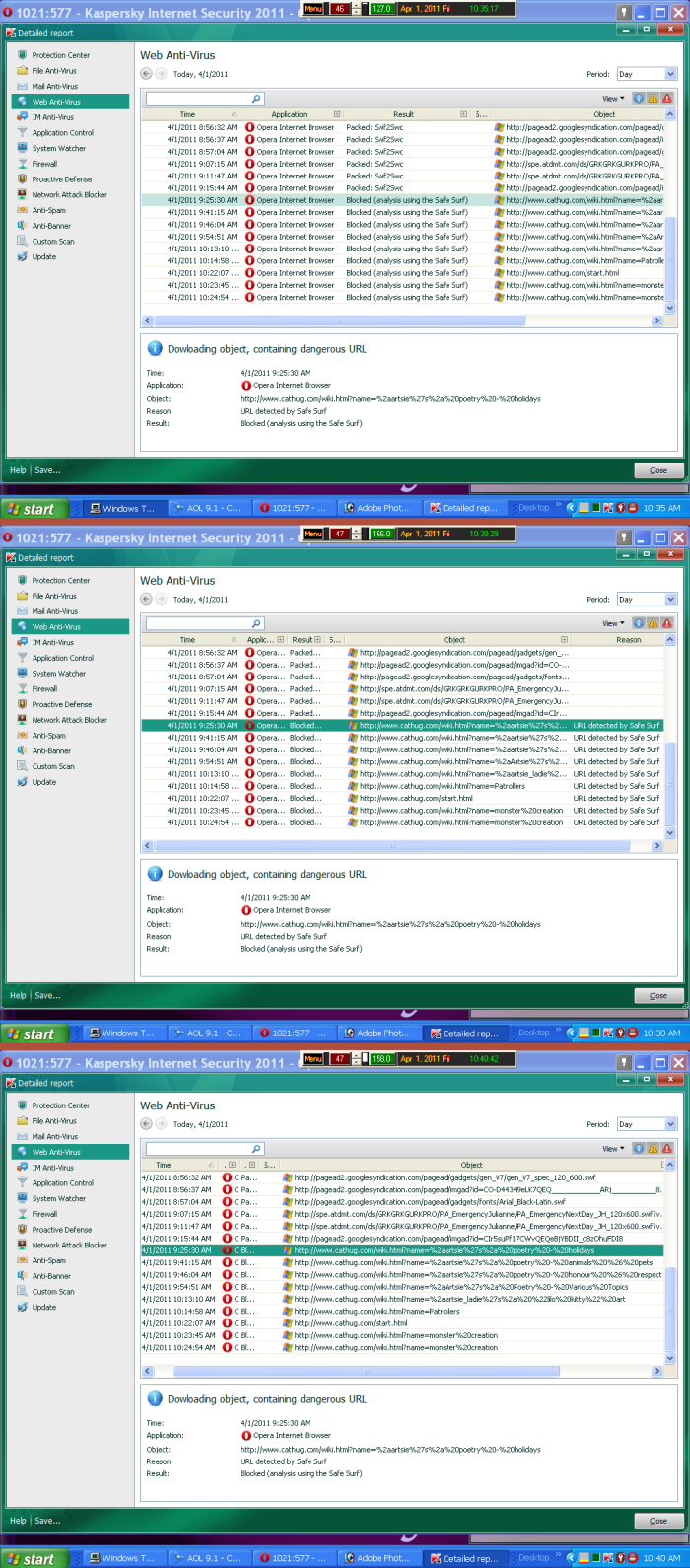Expand View menu in the 10:38 AM capture
The height and width of the screenshot is (1568, 690).
click(613, 623)
